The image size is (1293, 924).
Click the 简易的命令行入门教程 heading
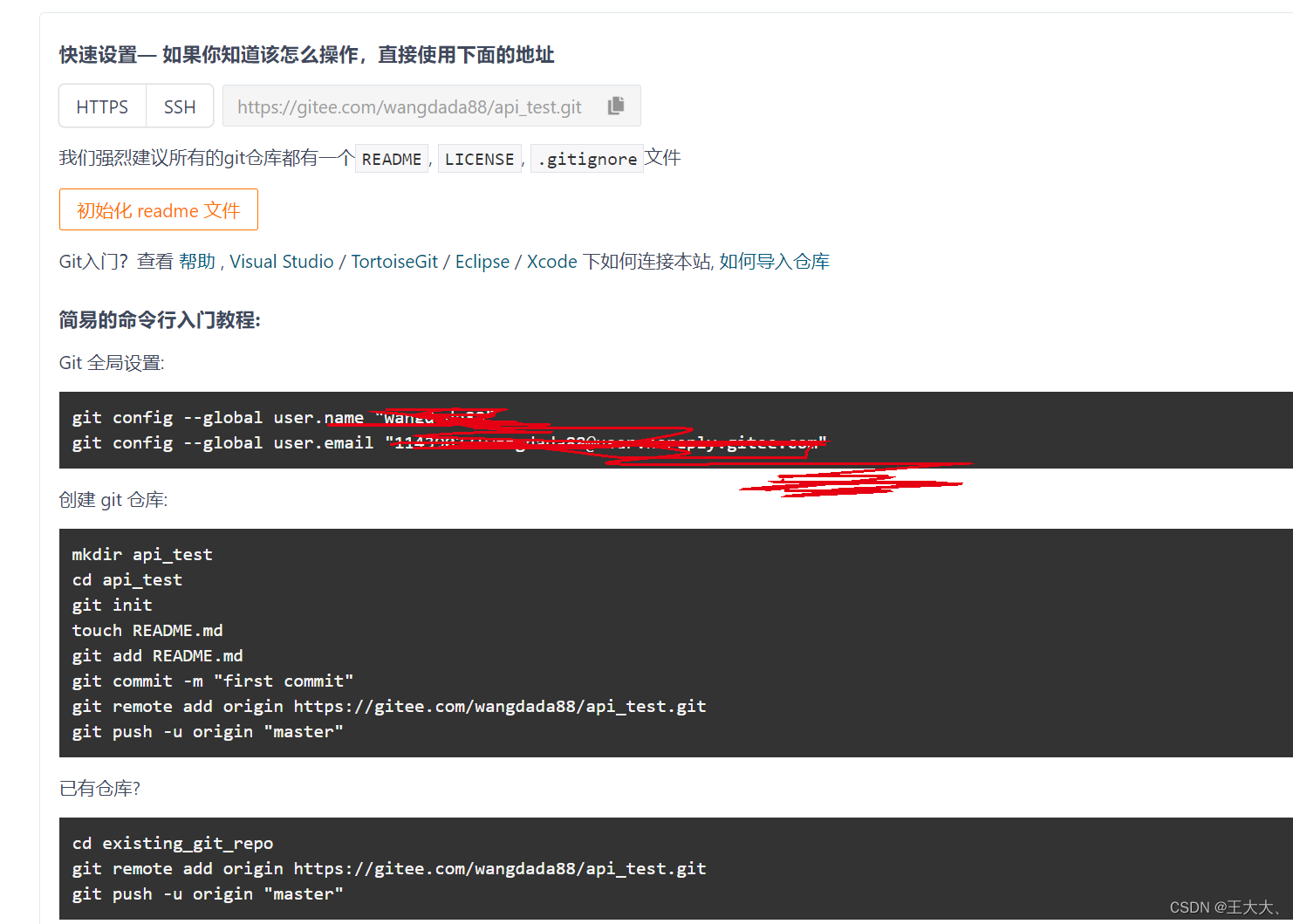[x=160, y=320]
